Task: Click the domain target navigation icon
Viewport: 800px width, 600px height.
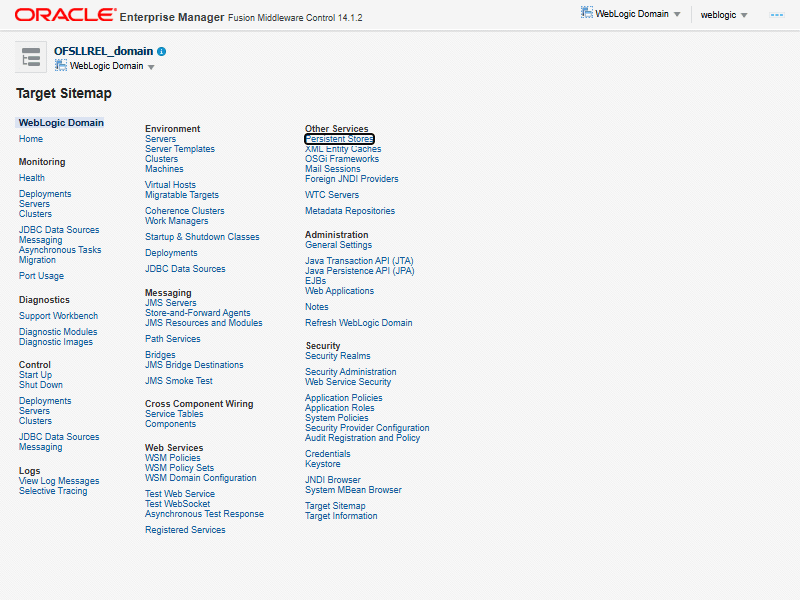Action: coord(31,58)
